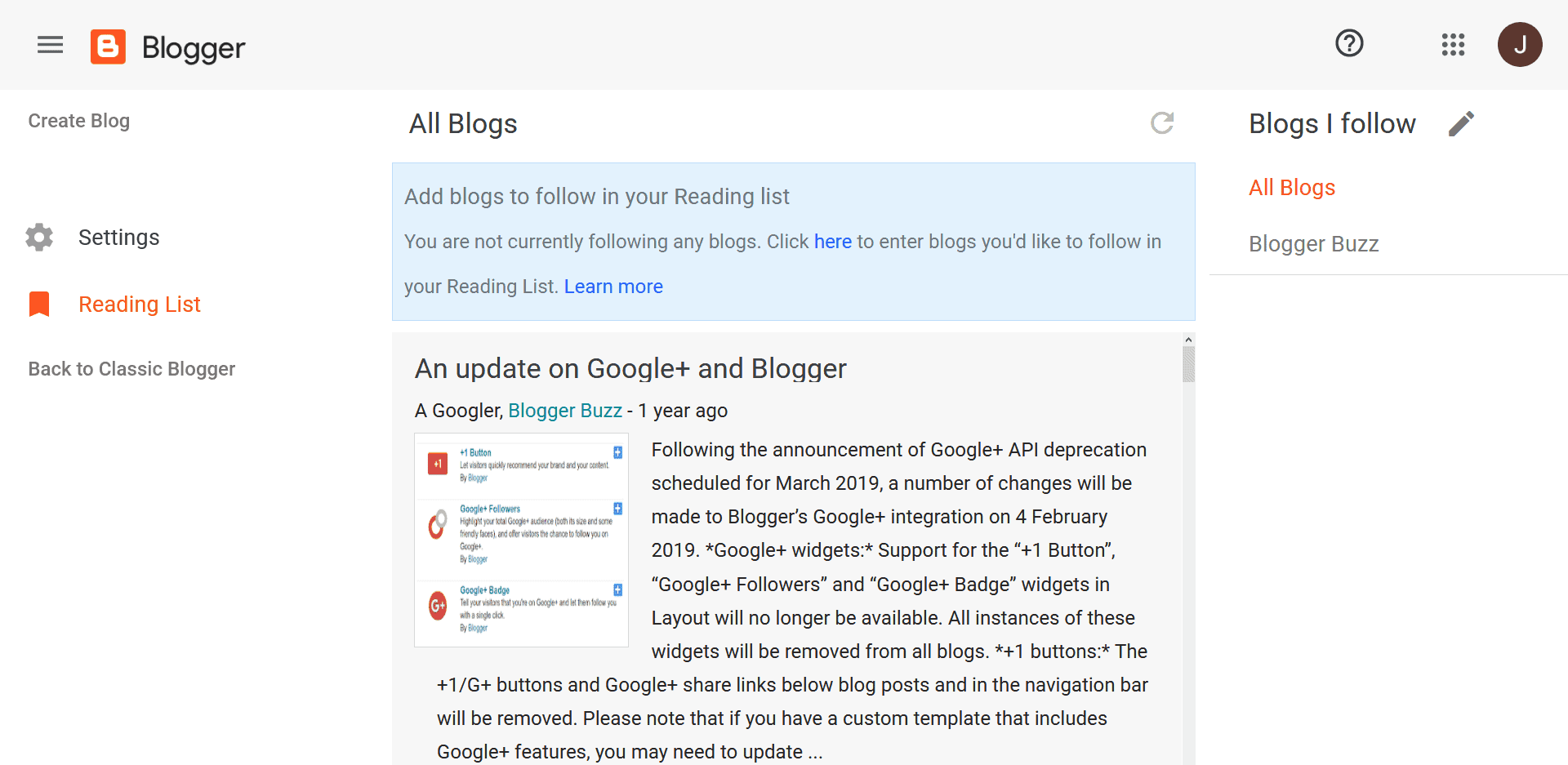Click the here link to add blogs
1568x765 pixels.
click(x=832, y=241)
